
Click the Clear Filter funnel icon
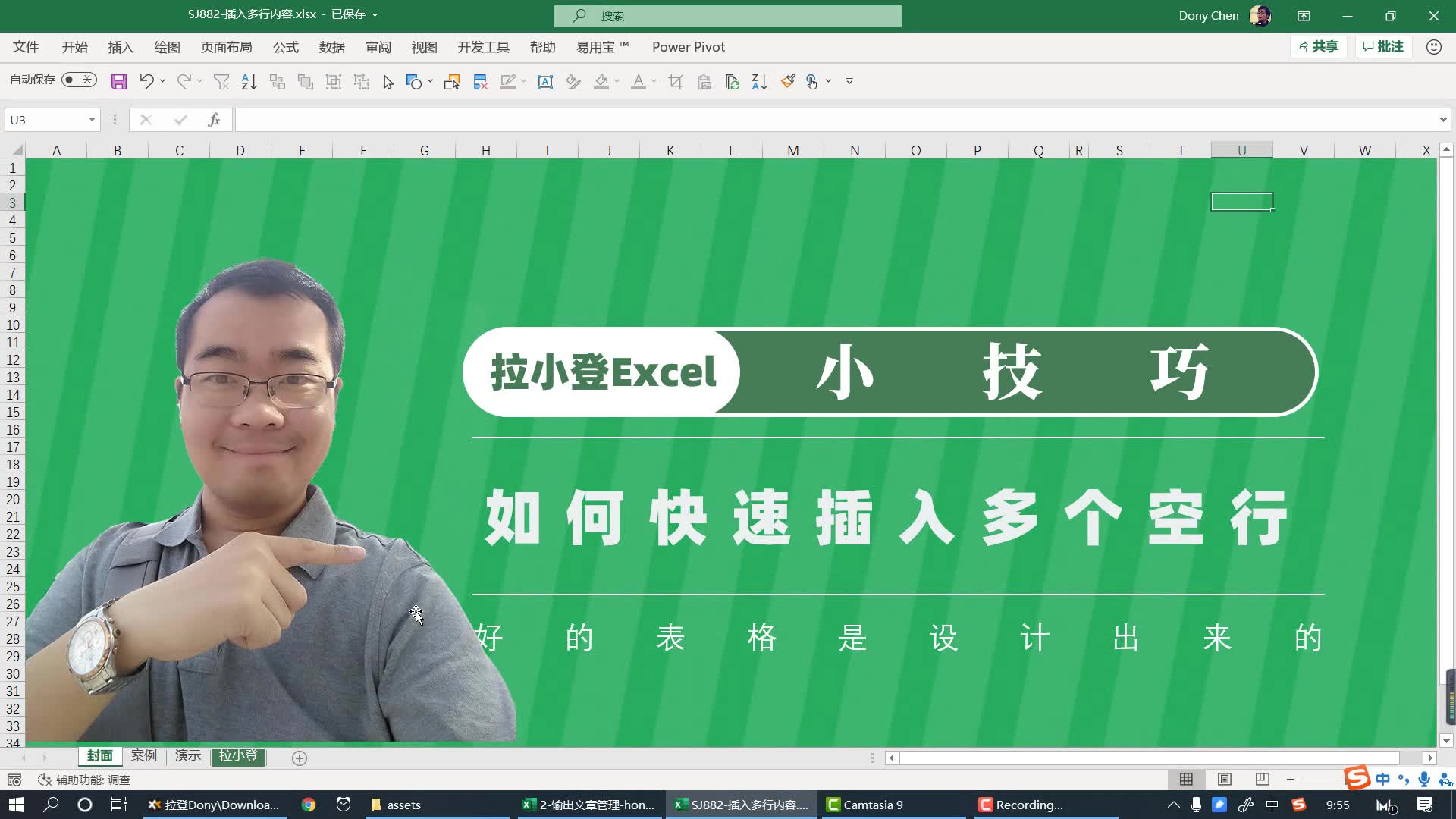221,82
